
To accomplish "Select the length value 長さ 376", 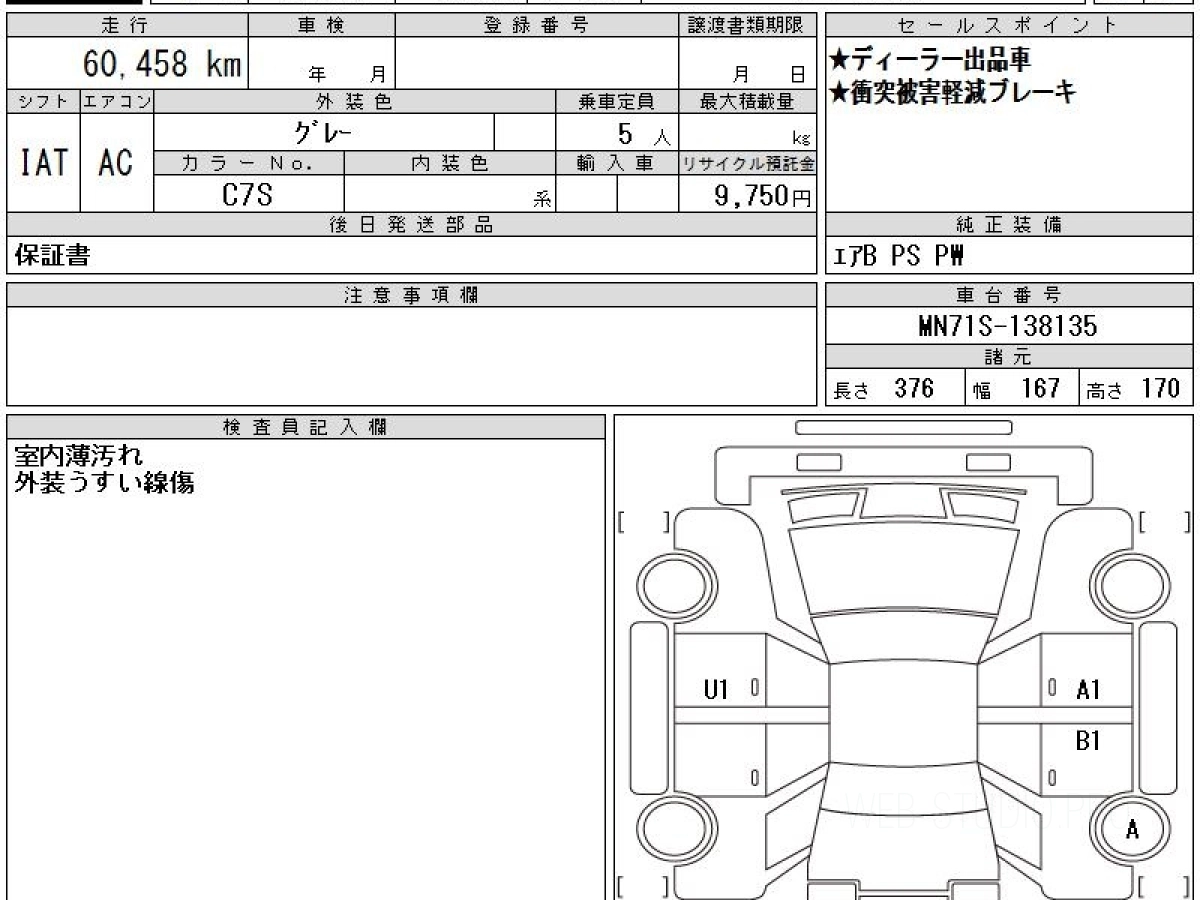I will click(x=884, y=389).
